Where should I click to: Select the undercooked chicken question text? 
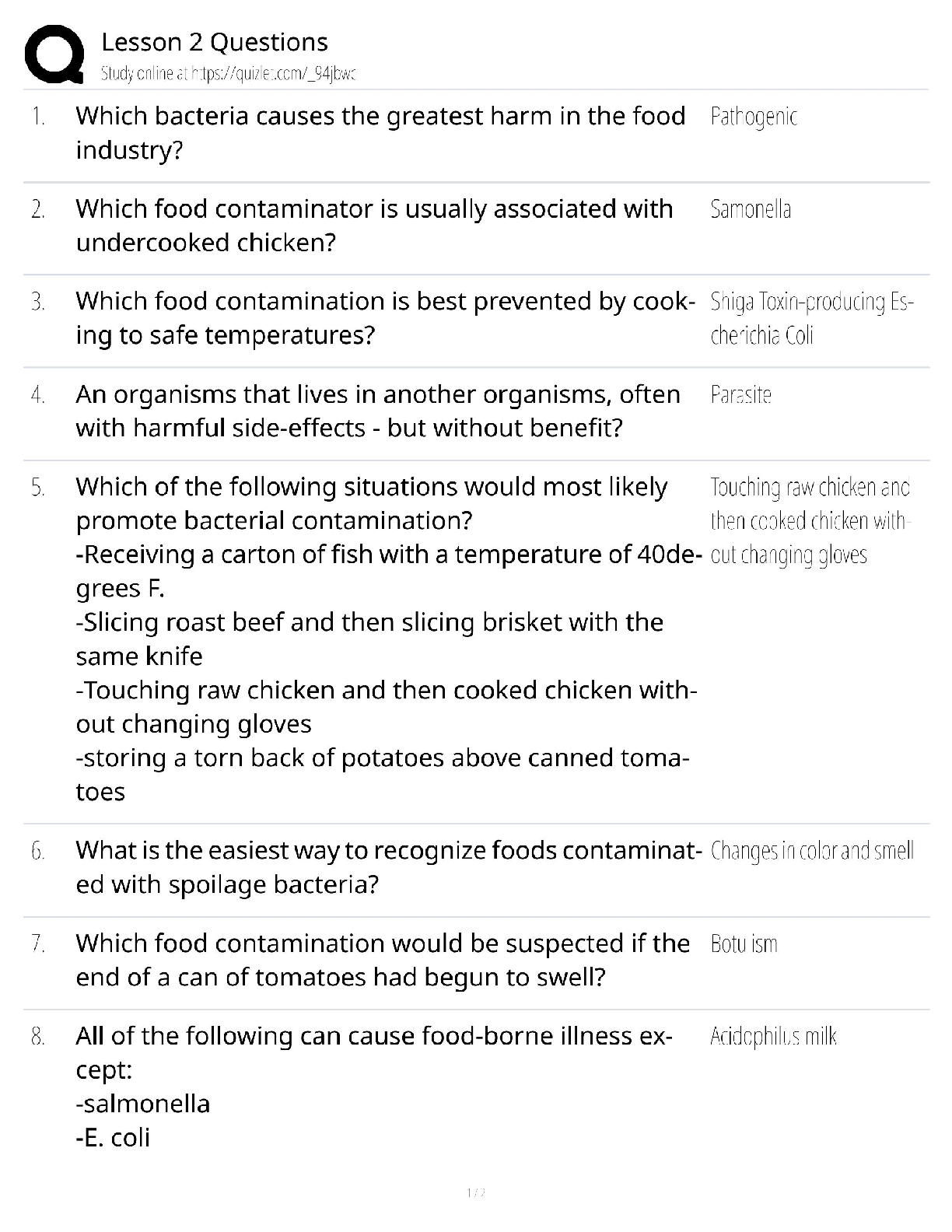[374, 226]
